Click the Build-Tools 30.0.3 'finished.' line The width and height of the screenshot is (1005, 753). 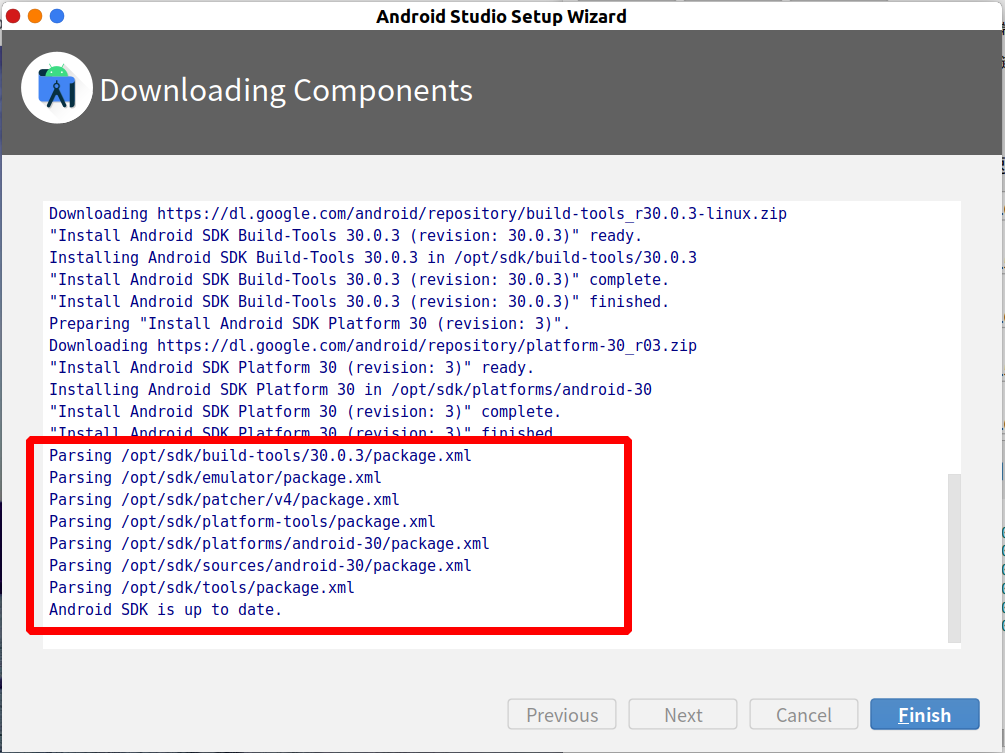359,301
